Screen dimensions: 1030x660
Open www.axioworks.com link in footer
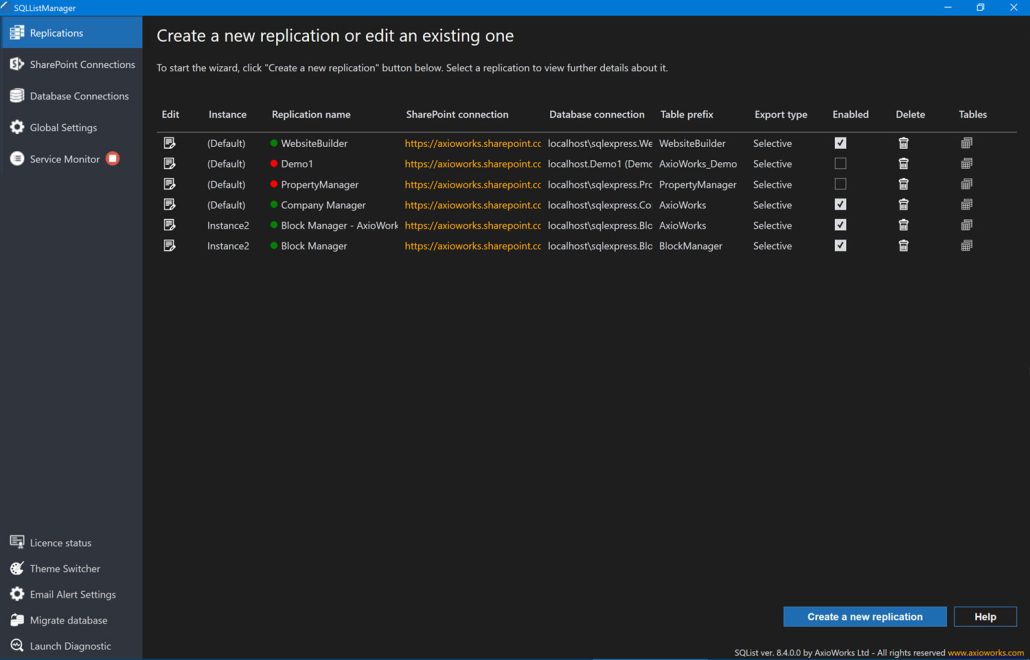click(x=985, y=653)
